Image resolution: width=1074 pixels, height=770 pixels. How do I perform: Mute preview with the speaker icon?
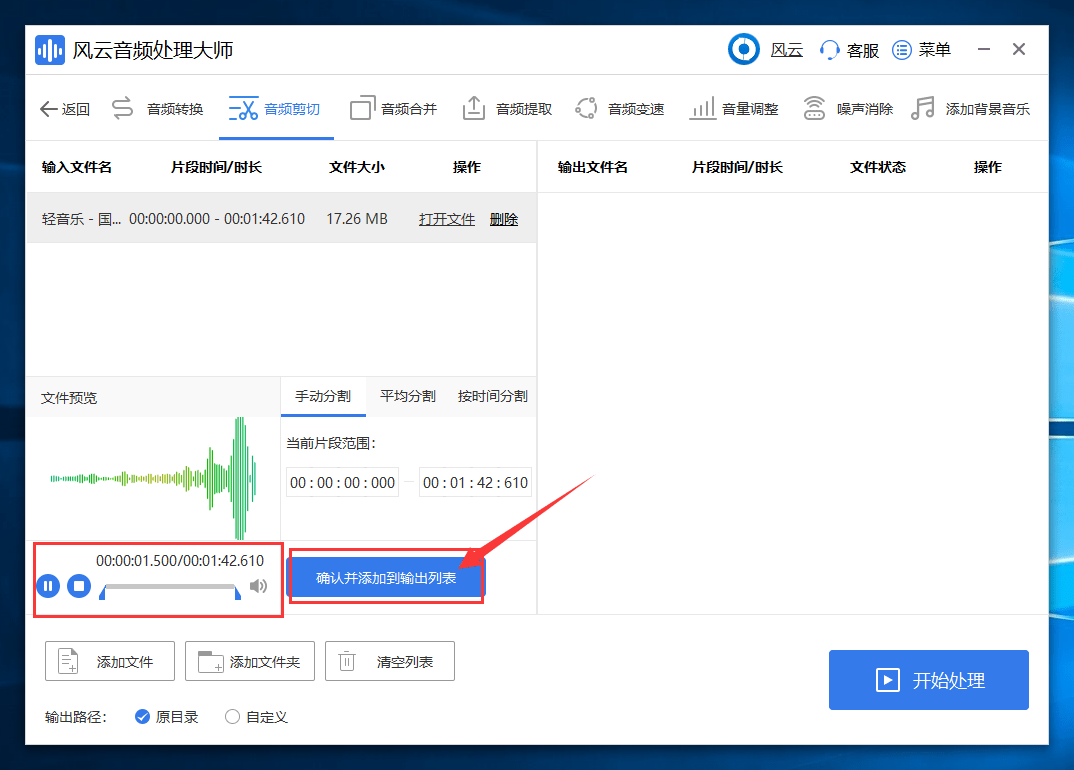point(258,586)
